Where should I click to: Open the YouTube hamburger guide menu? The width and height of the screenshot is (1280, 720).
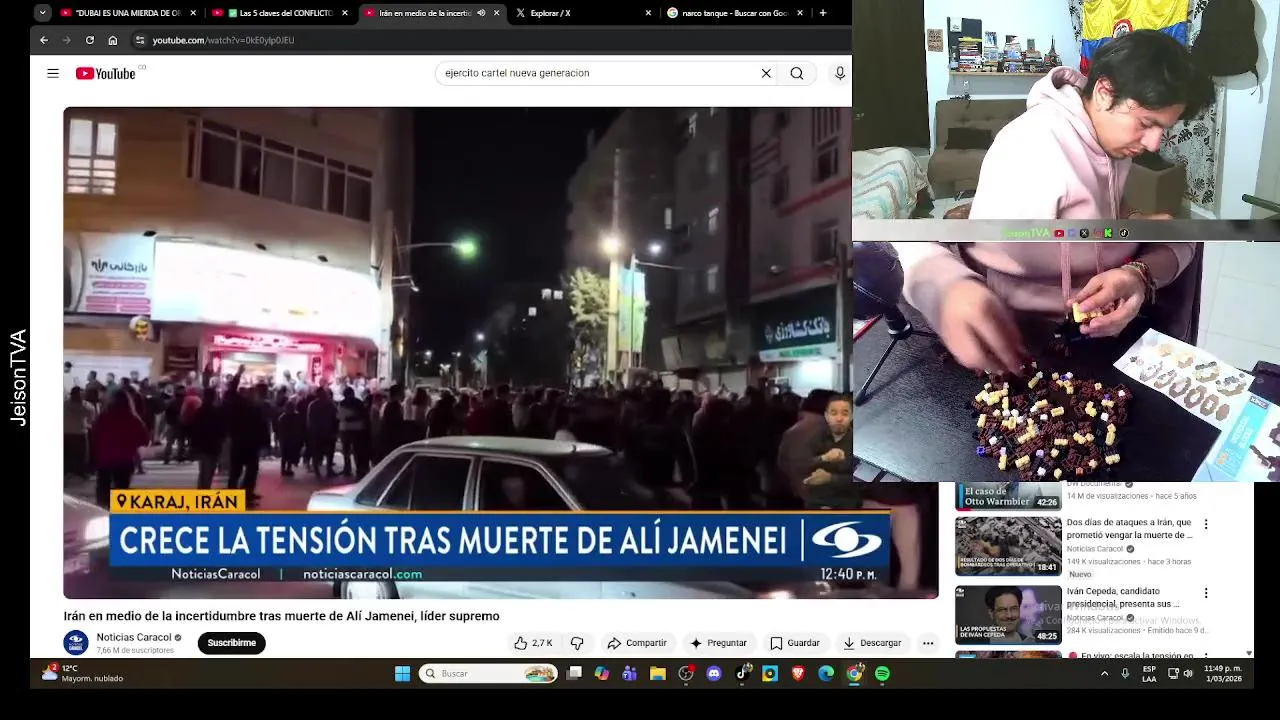tap(53, 73)
